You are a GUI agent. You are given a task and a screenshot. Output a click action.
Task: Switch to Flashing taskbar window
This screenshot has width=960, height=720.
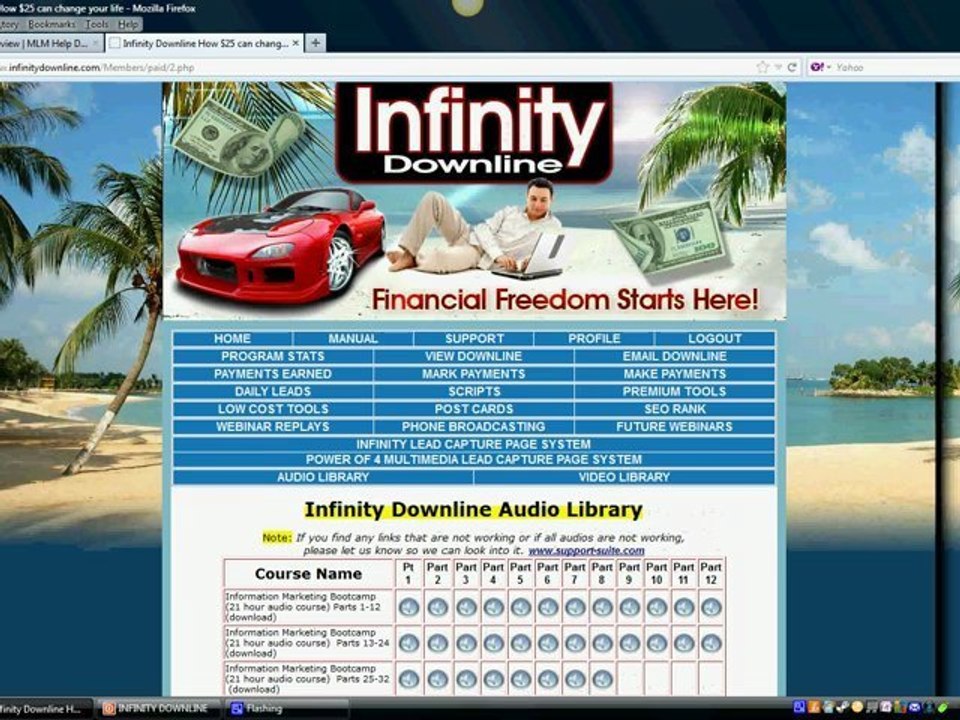tap(286, 708)
